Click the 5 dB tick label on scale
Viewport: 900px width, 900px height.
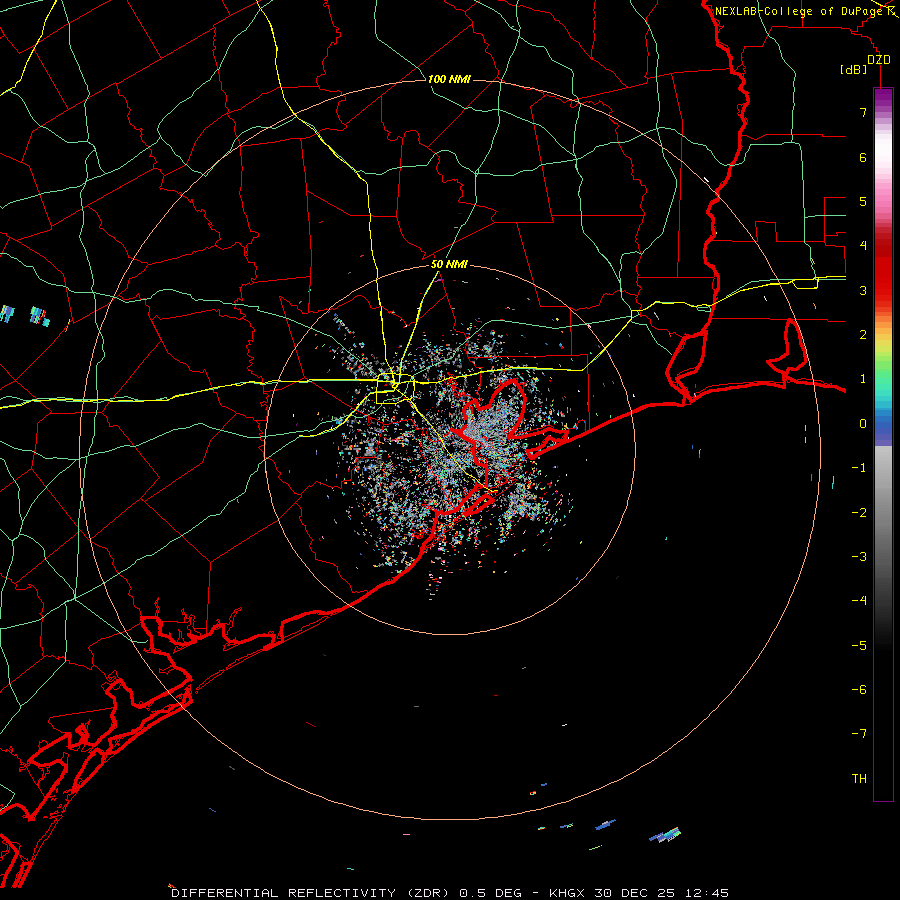point(863,201)
